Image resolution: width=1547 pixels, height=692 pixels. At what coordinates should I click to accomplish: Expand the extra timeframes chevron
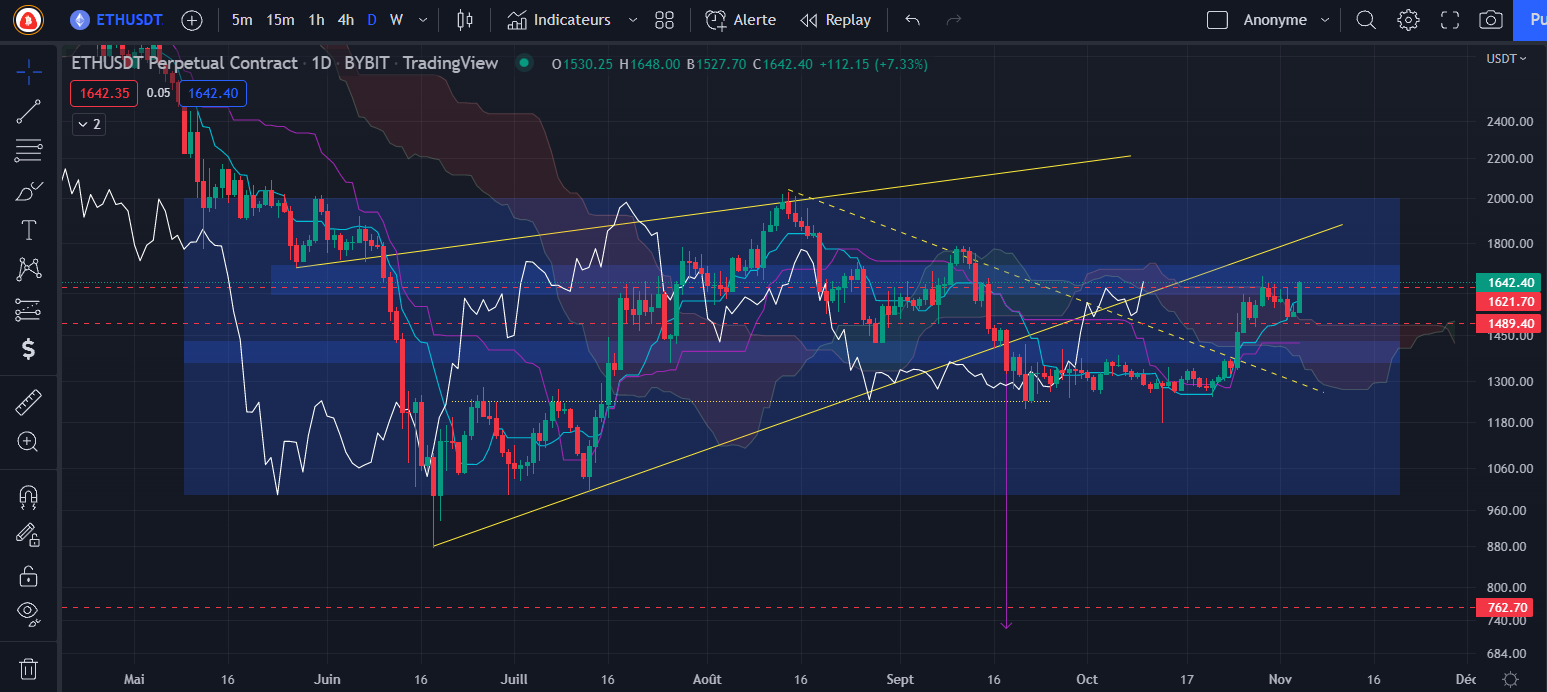point(421,19)
